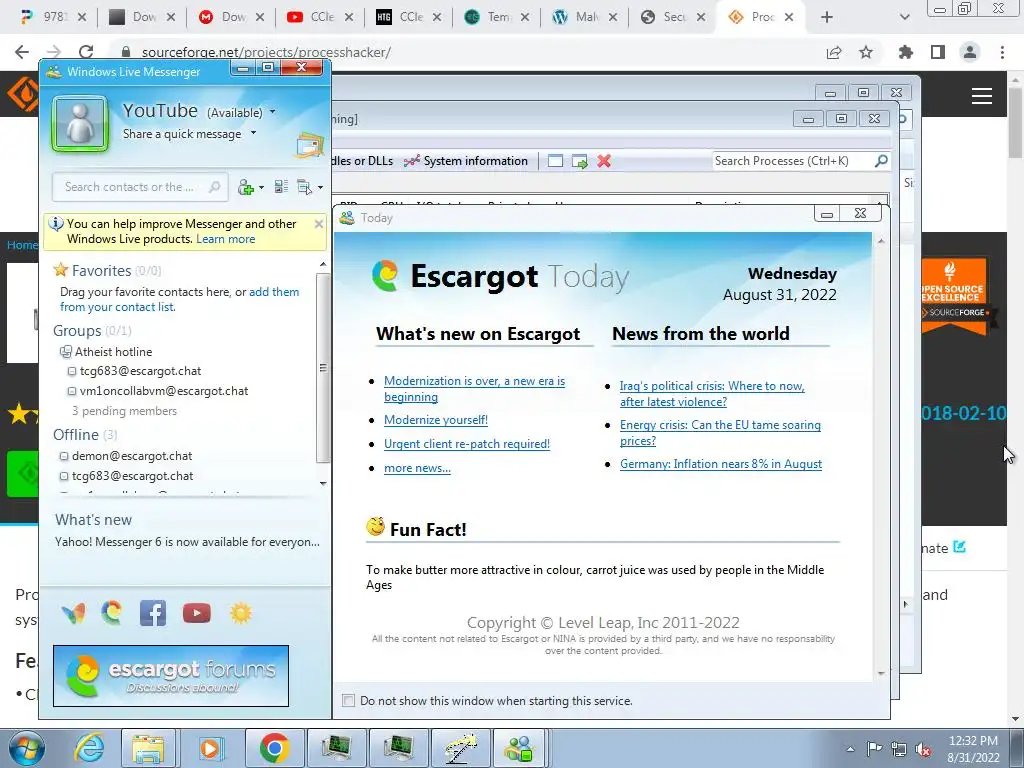Click the red X icon in Process Hacker toolbar
1024x768 pixels.
604,161
